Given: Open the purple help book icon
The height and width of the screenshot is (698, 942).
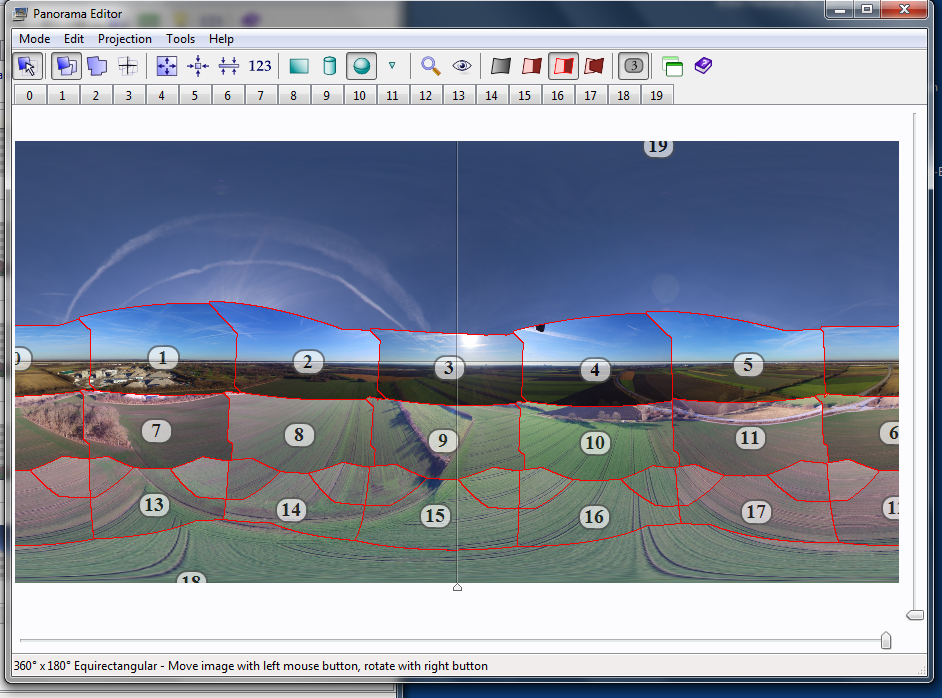Looking at the screenshot, I should tap(704, 66).
